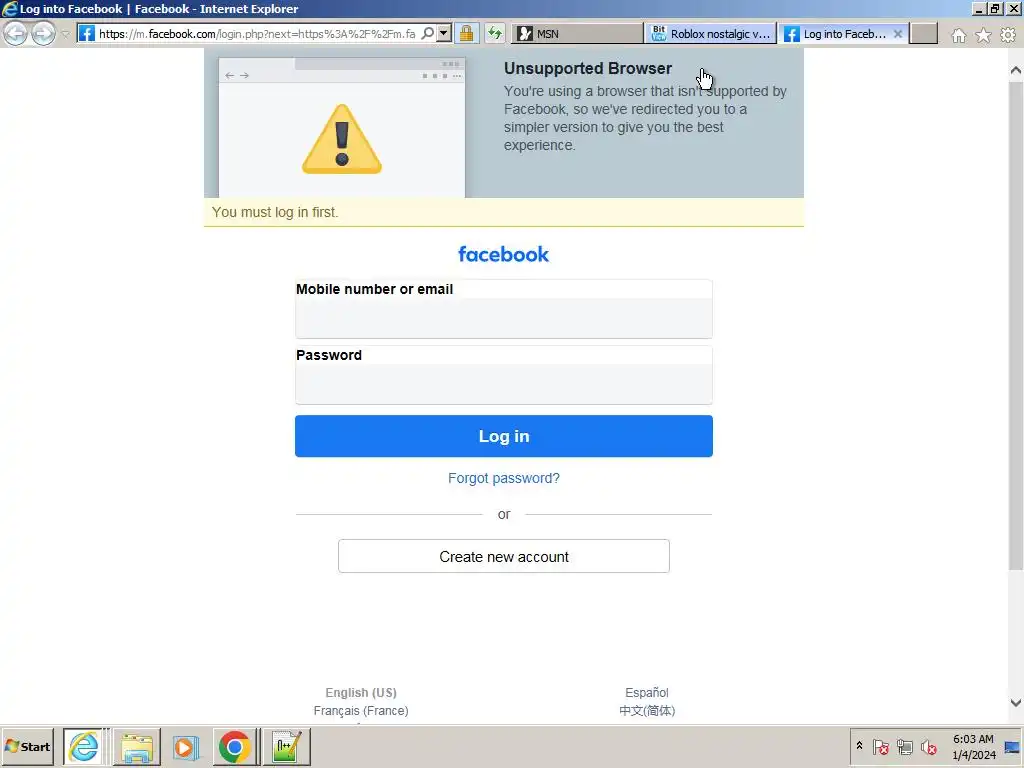Click the browser Back arrow button

15,33
